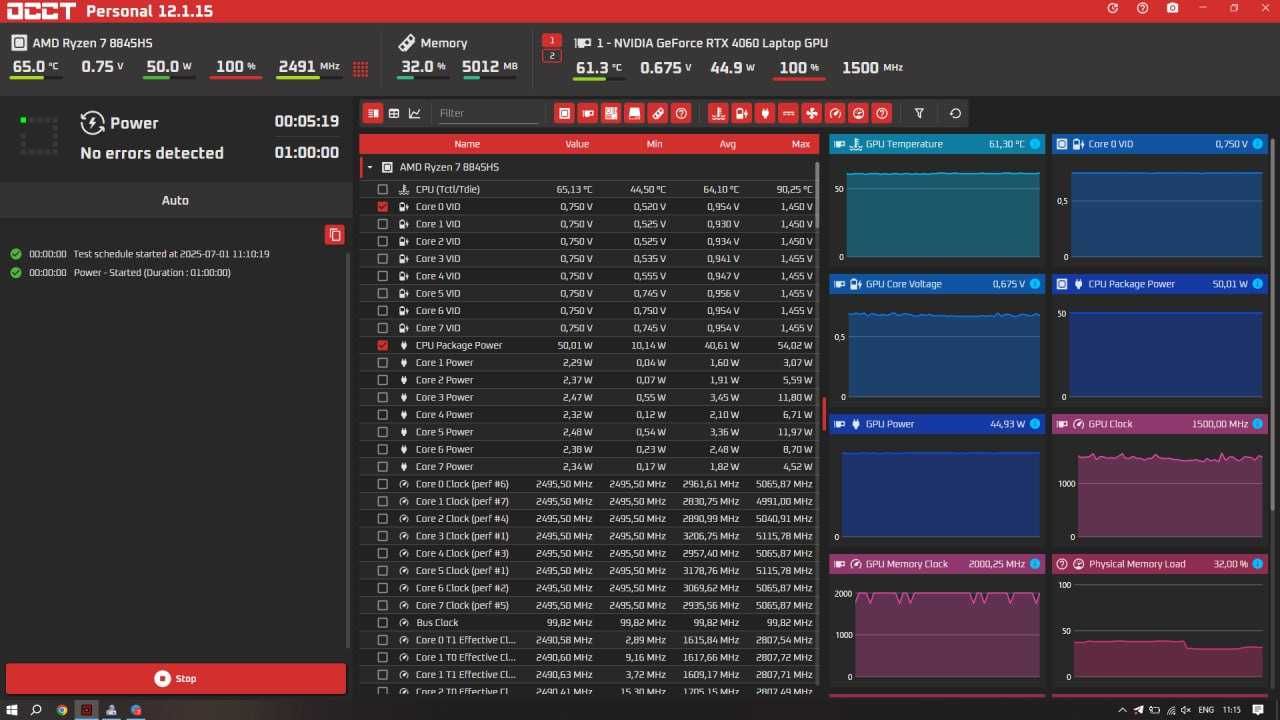Check the Core 0 Clock (perf #6) checkbox
Viewport: 1280px width, 720px height.
click(x=382, y=484)
